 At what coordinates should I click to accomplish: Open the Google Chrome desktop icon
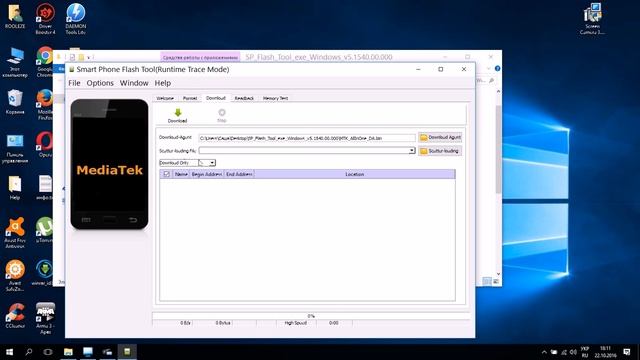[44, 61]
